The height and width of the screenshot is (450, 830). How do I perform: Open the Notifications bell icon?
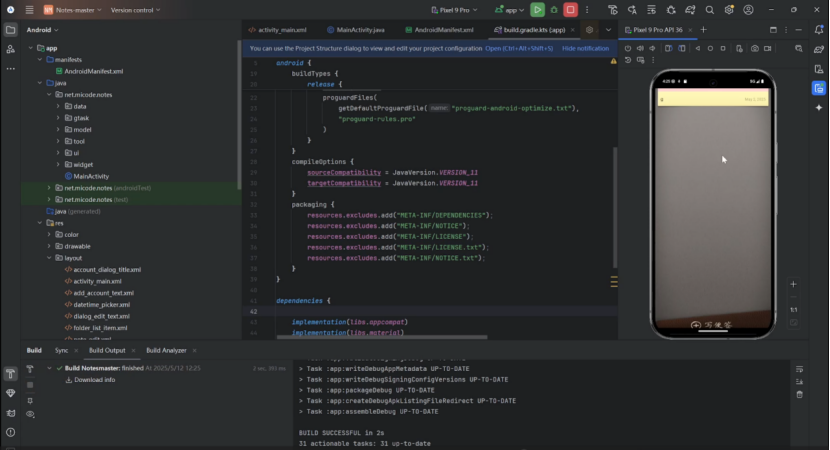pyautogui.click(x=819, y=30)
